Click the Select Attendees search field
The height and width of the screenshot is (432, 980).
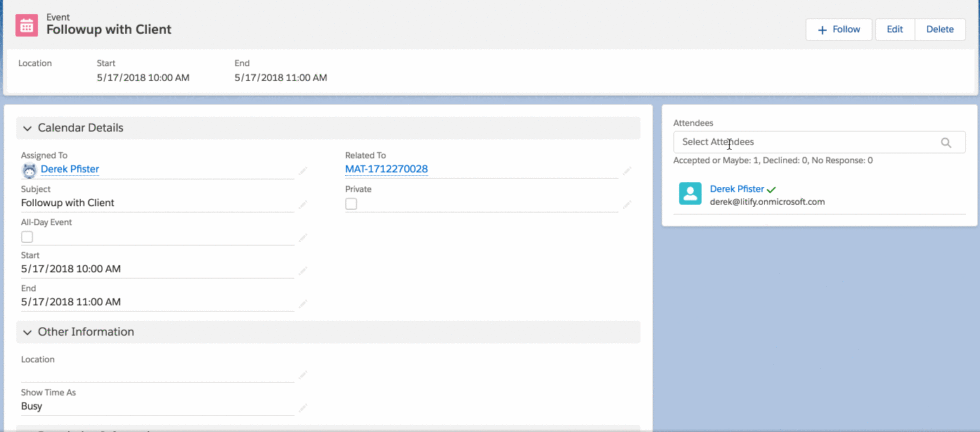819,142
